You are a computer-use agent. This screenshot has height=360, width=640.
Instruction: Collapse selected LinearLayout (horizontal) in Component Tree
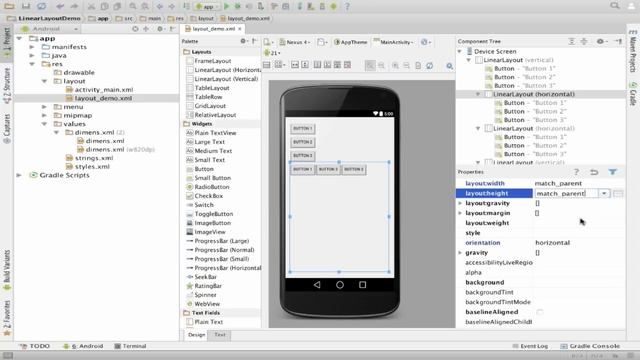tap(478, 94)
